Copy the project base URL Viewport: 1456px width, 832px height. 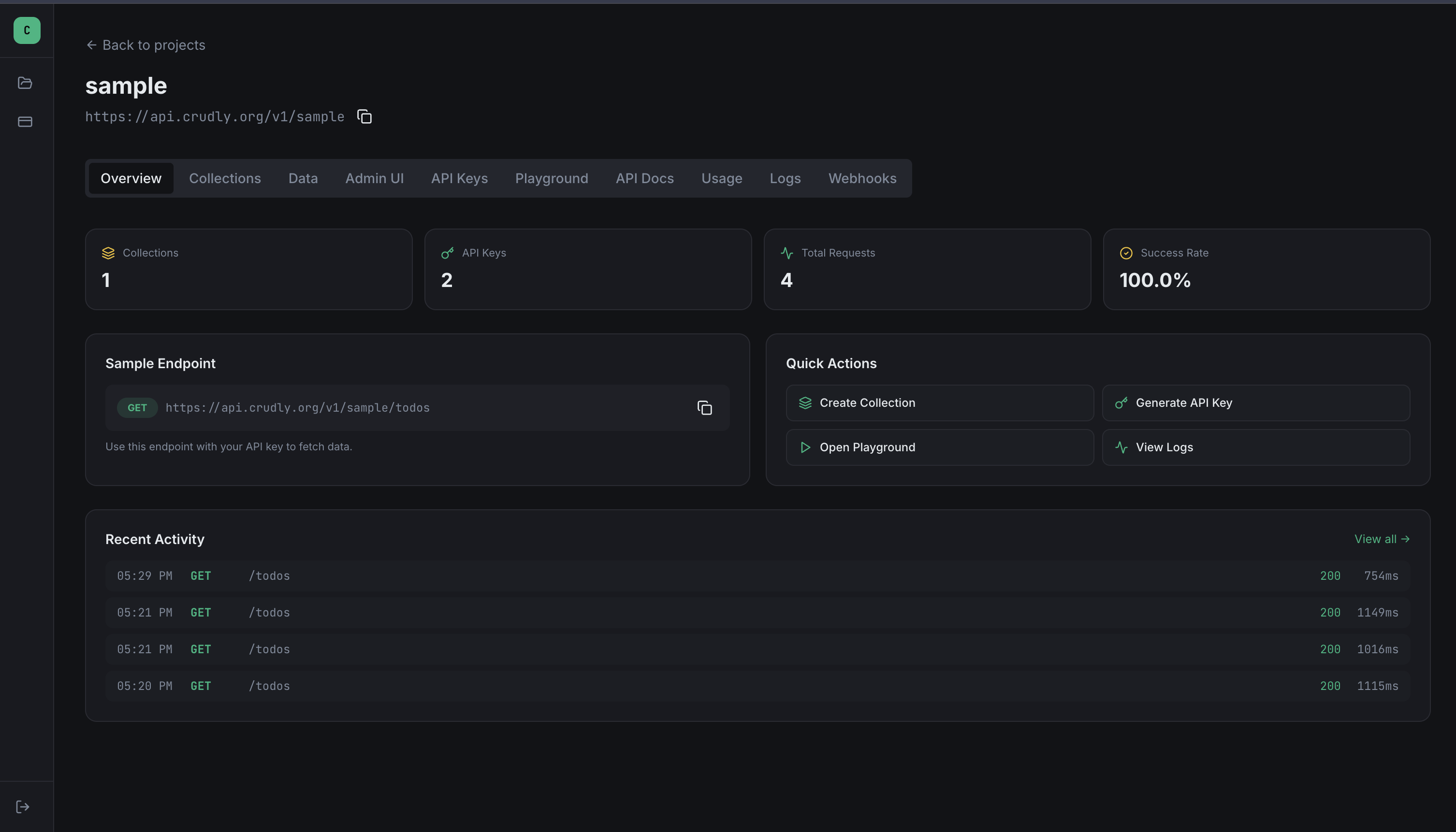pyautogui.click(x=364, y=116)
